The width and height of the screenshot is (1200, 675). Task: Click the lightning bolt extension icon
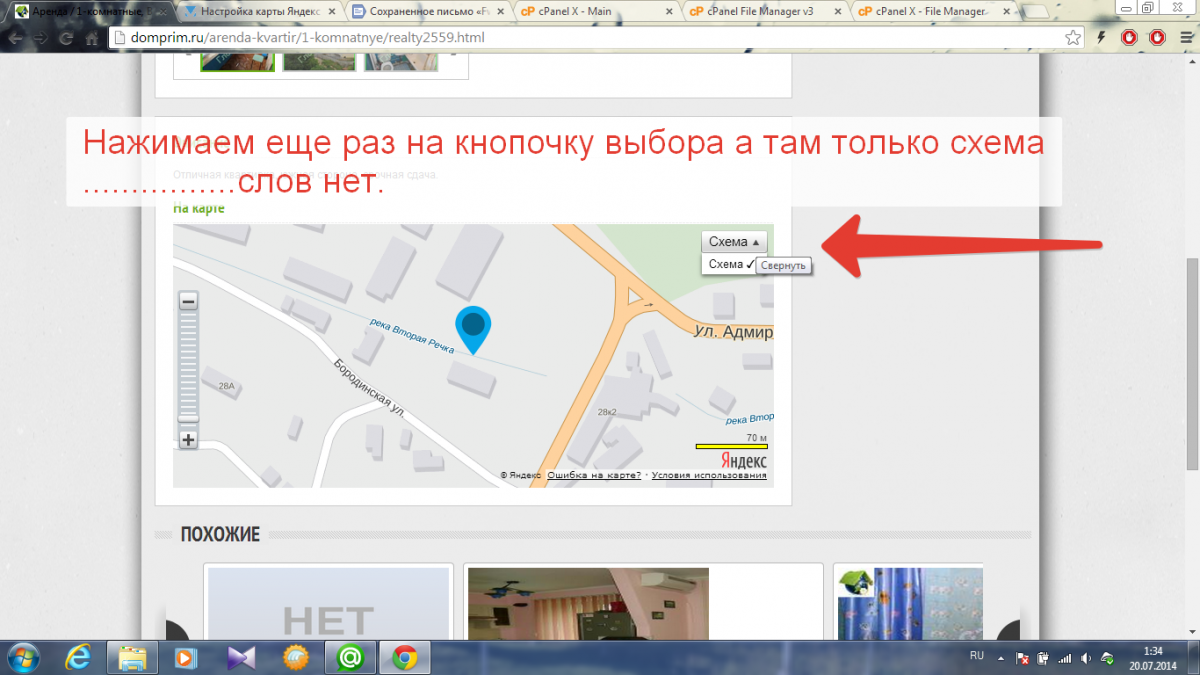coord(1102,38)
